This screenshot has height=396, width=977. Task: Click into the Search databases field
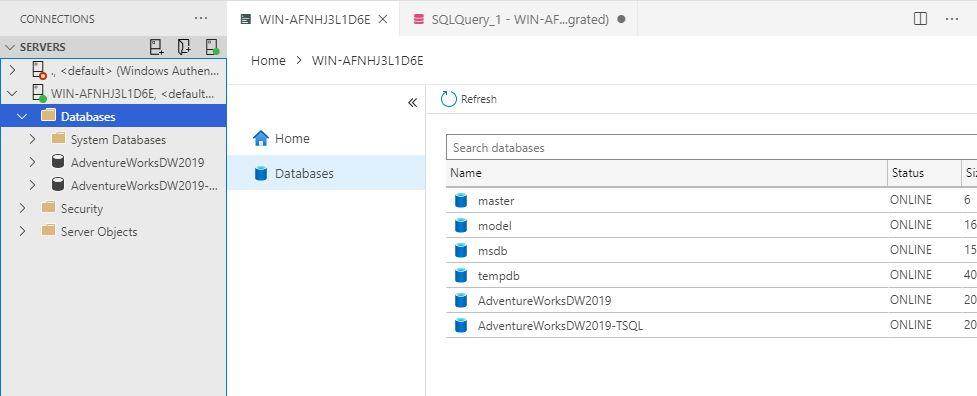[x=712, y=148]
